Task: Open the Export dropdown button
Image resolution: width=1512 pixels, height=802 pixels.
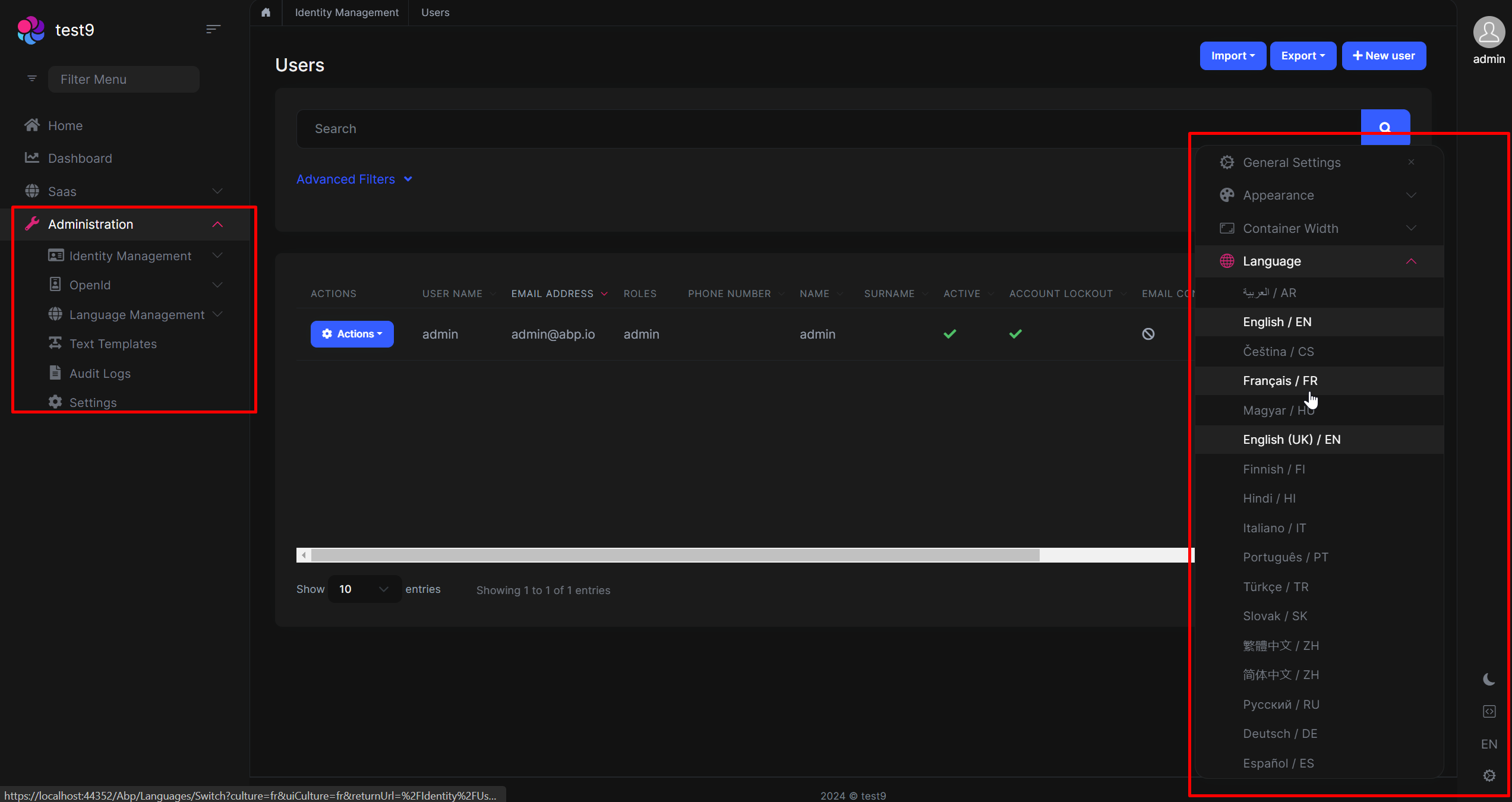Action: (x=1302, y=56)
